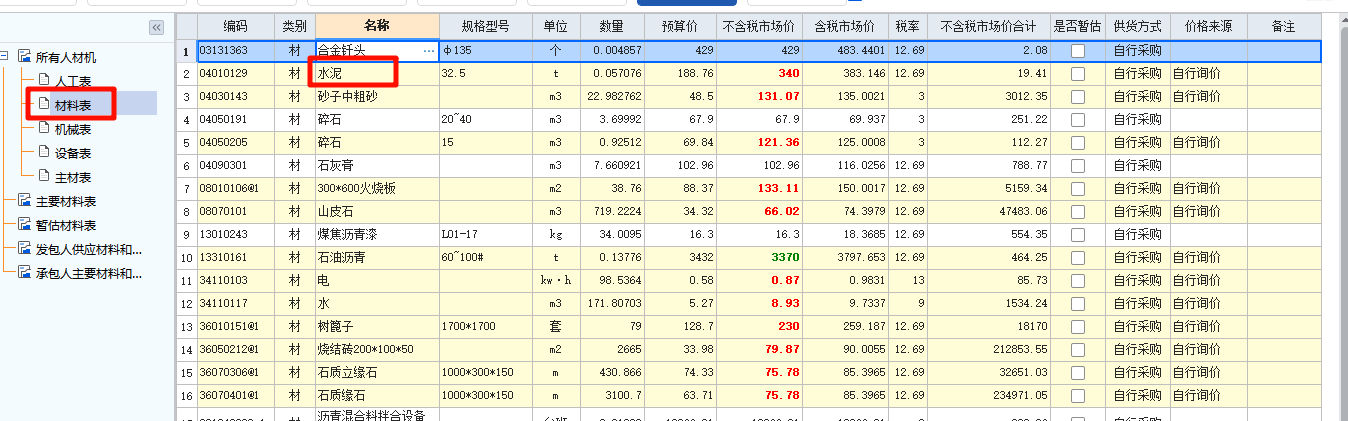The width and height of the screenshot is (1348, 421).
Task: Click the 单位 column header
Action: [556, 26]
